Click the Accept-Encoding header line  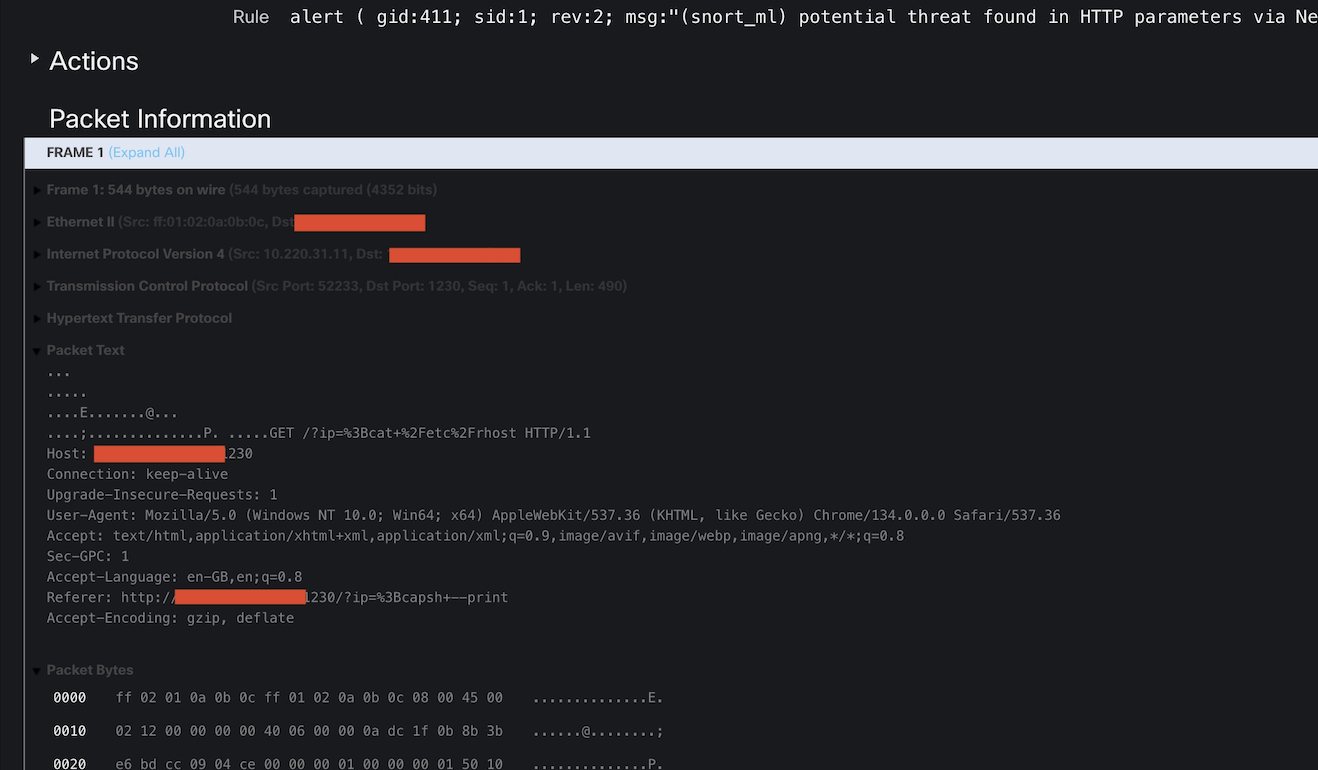coord(170,618)
